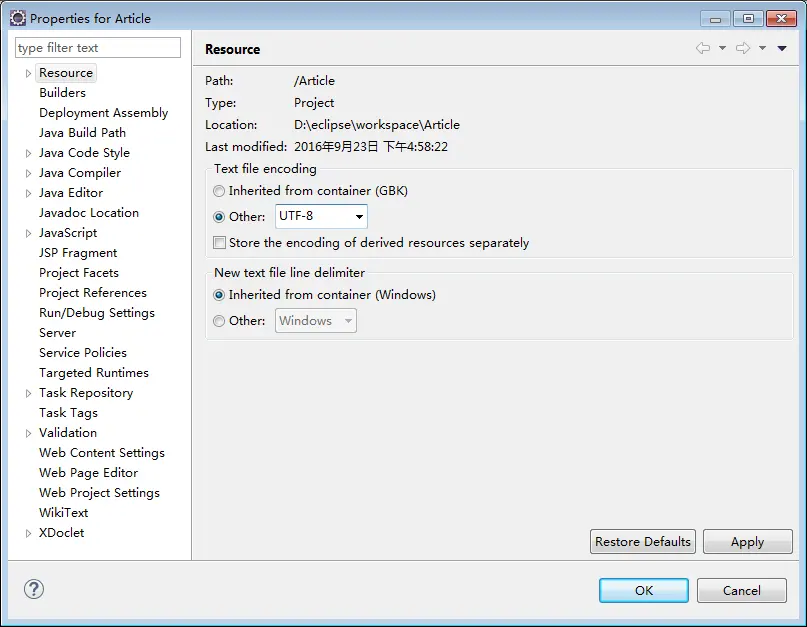This screenshot has width=807, height=627.
Task: Focus the type filter text field
Action: (x=98, y=48)
